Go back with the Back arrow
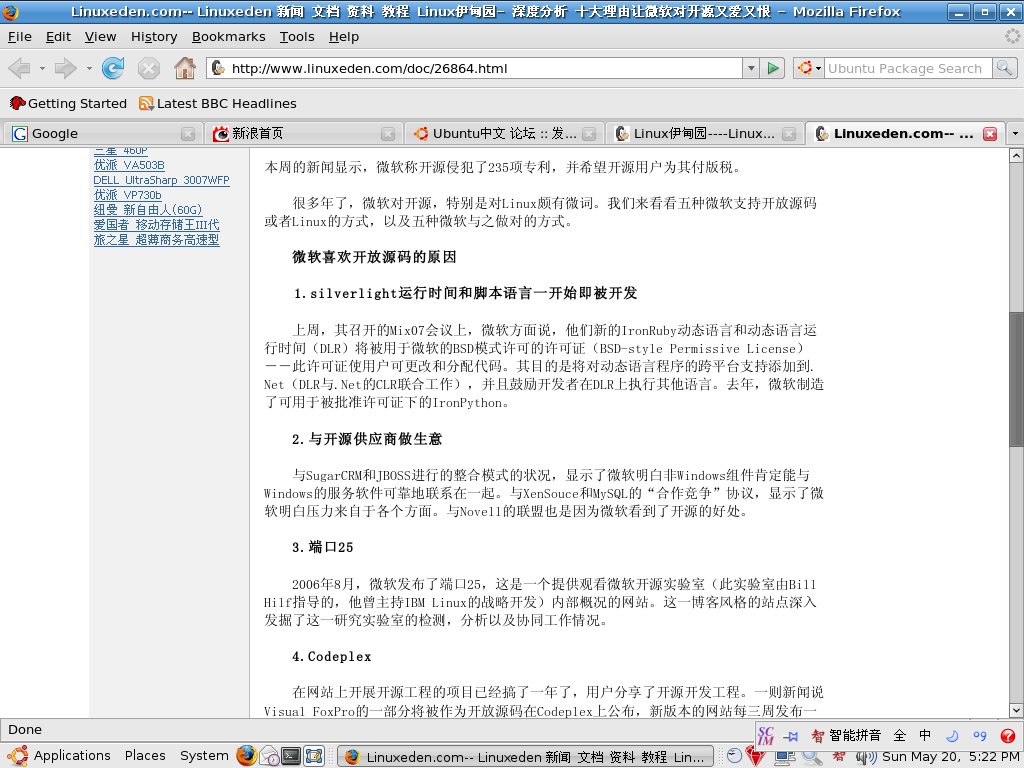The width and height of the screenshot is (1024, 768). (19, 68)
